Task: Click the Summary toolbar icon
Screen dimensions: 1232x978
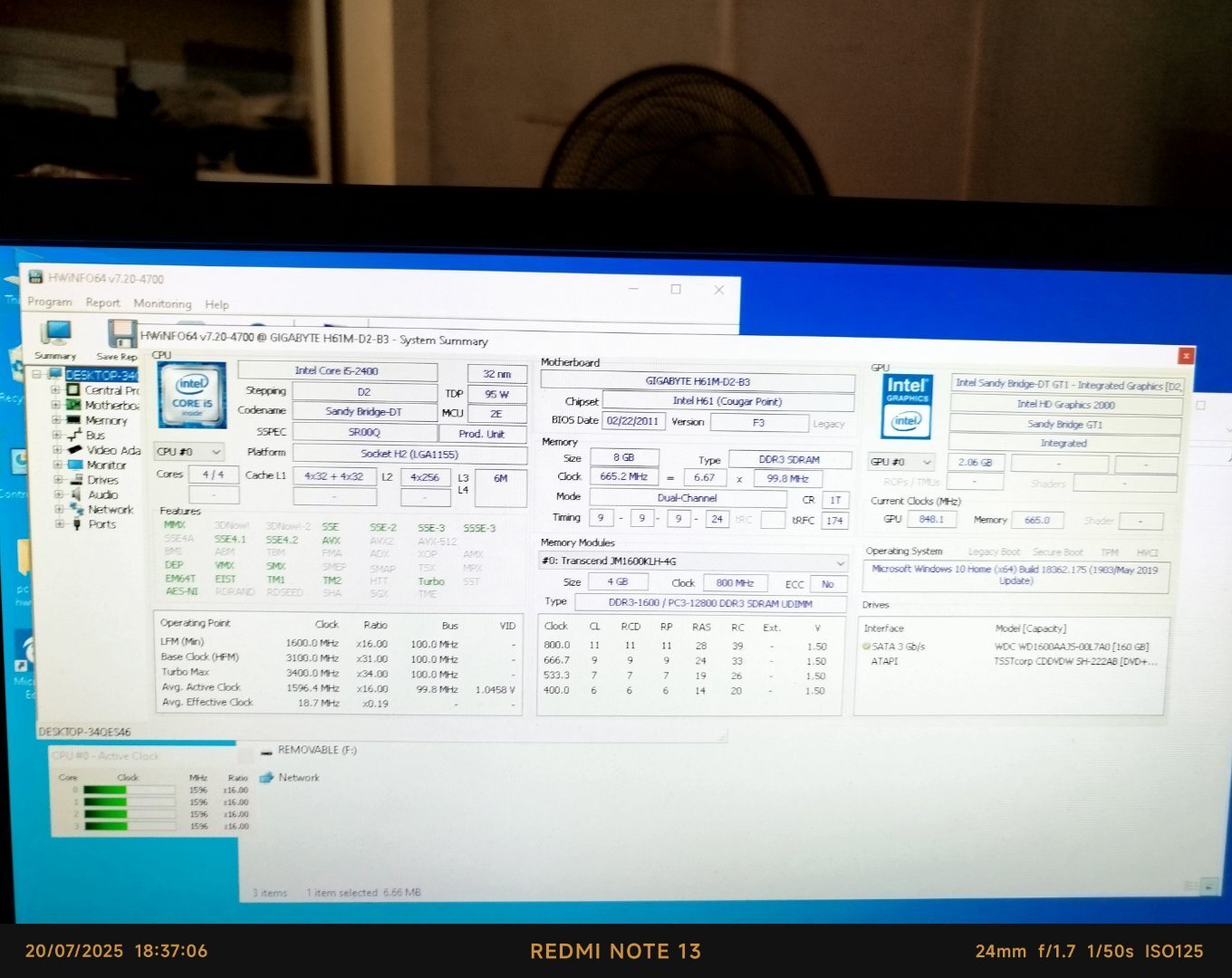Action: pyautogui.click(x=56, y=332)
